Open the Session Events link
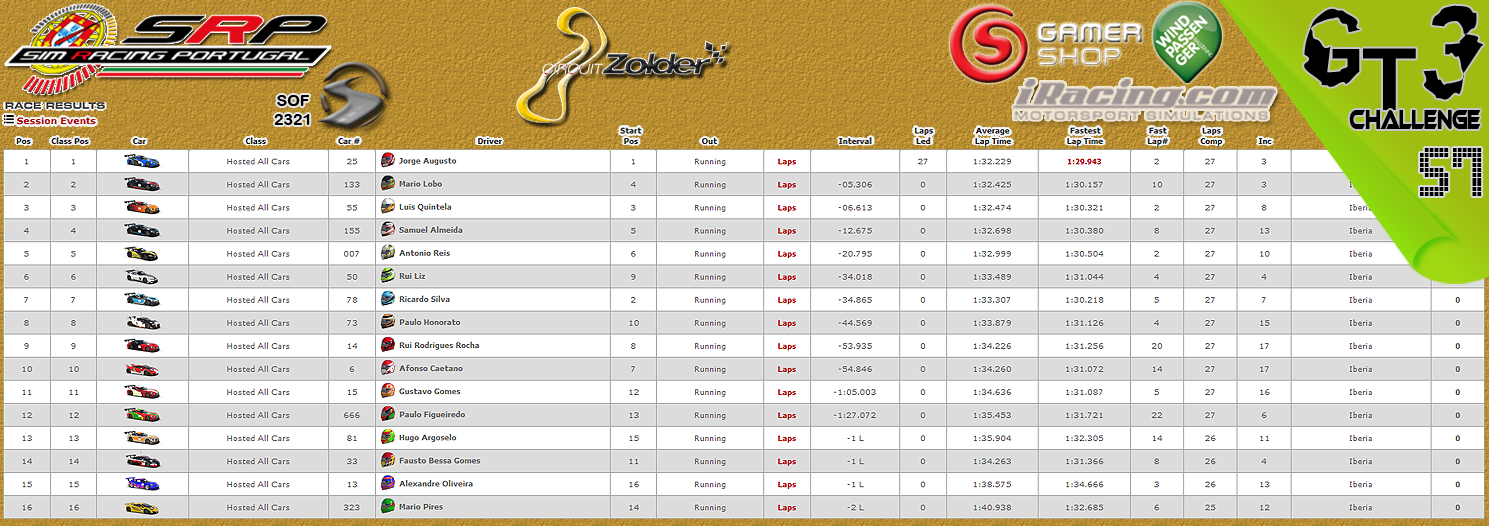Image resolution: width=1489 pixels, height=526 pixels. coord(56,121)
